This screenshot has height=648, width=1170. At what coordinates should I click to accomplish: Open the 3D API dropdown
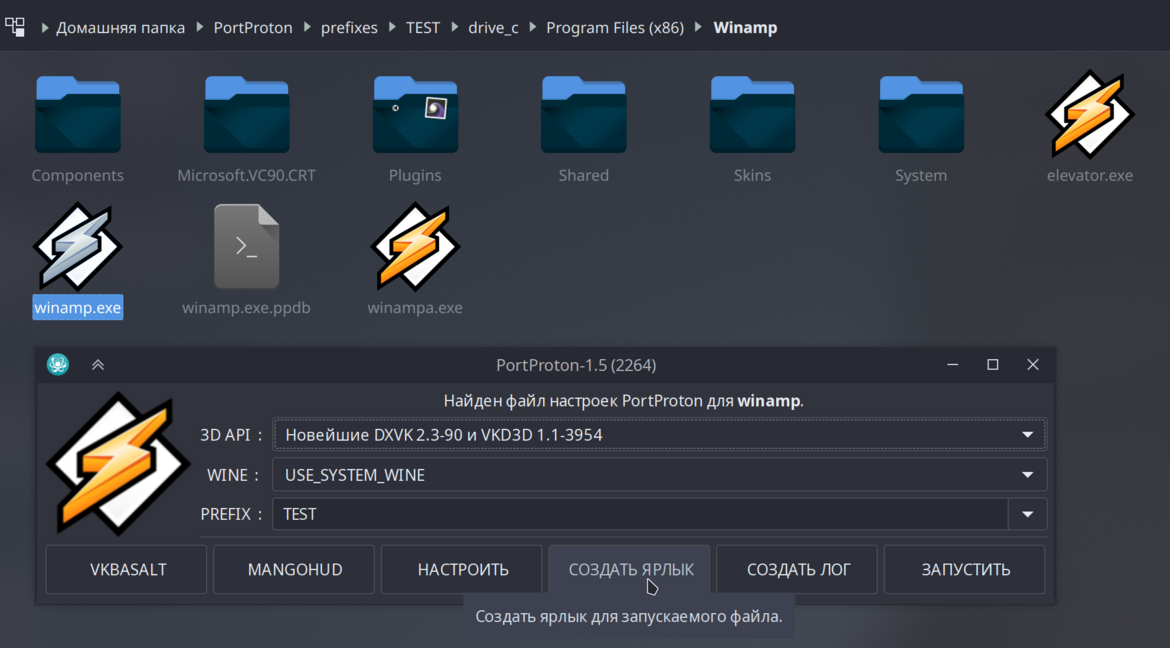pos(660,434)
